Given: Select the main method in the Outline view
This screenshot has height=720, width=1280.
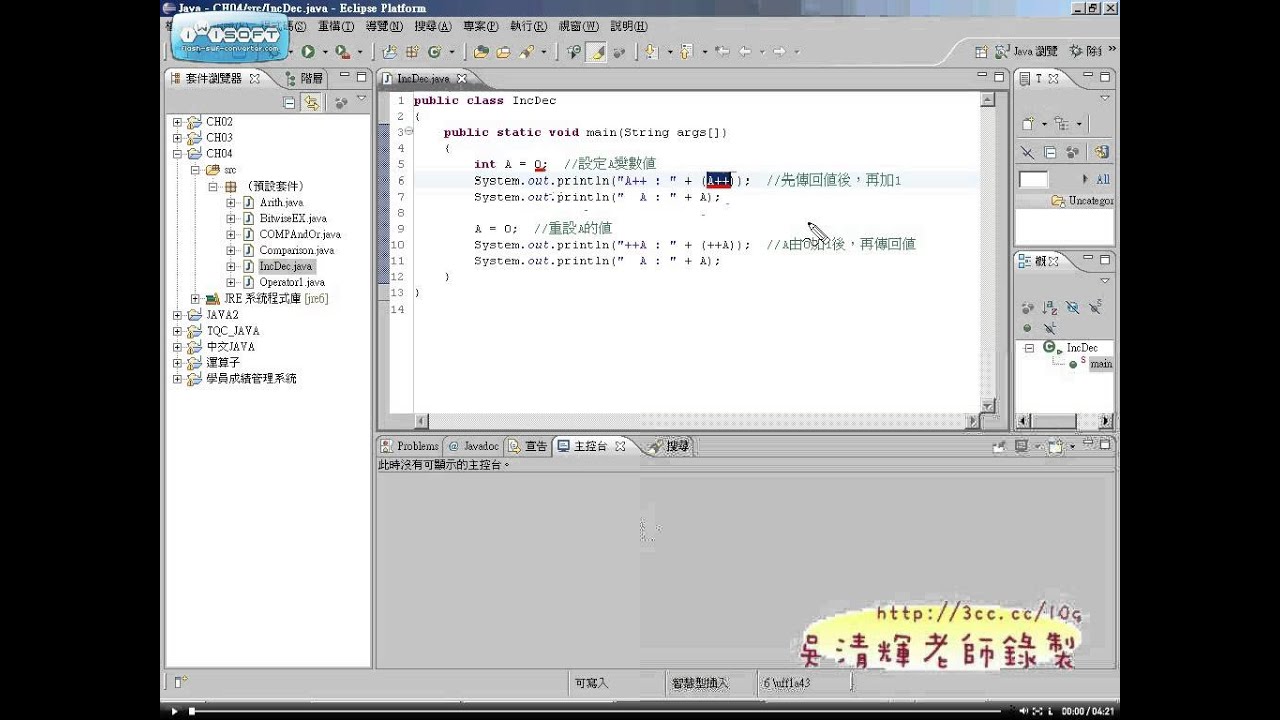Looking at the screenshot, I should coord(1100,364).
